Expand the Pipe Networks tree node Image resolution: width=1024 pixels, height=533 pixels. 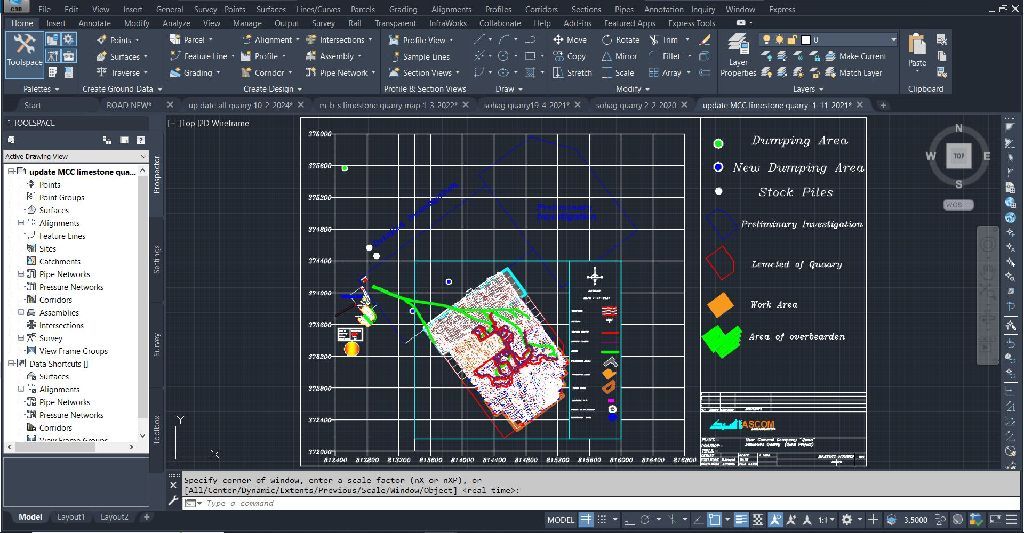(x=20, y=274)
